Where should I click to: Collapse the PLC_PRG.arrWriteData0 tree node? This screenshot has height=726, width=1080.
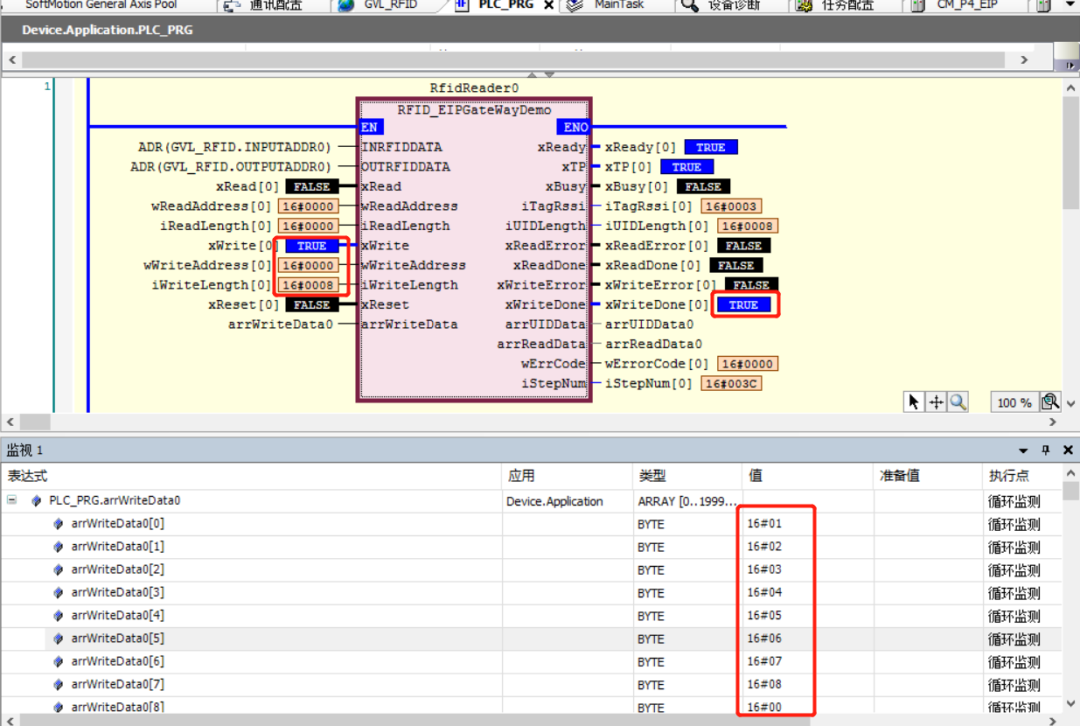pyautogui.click(x=12, y=501)
